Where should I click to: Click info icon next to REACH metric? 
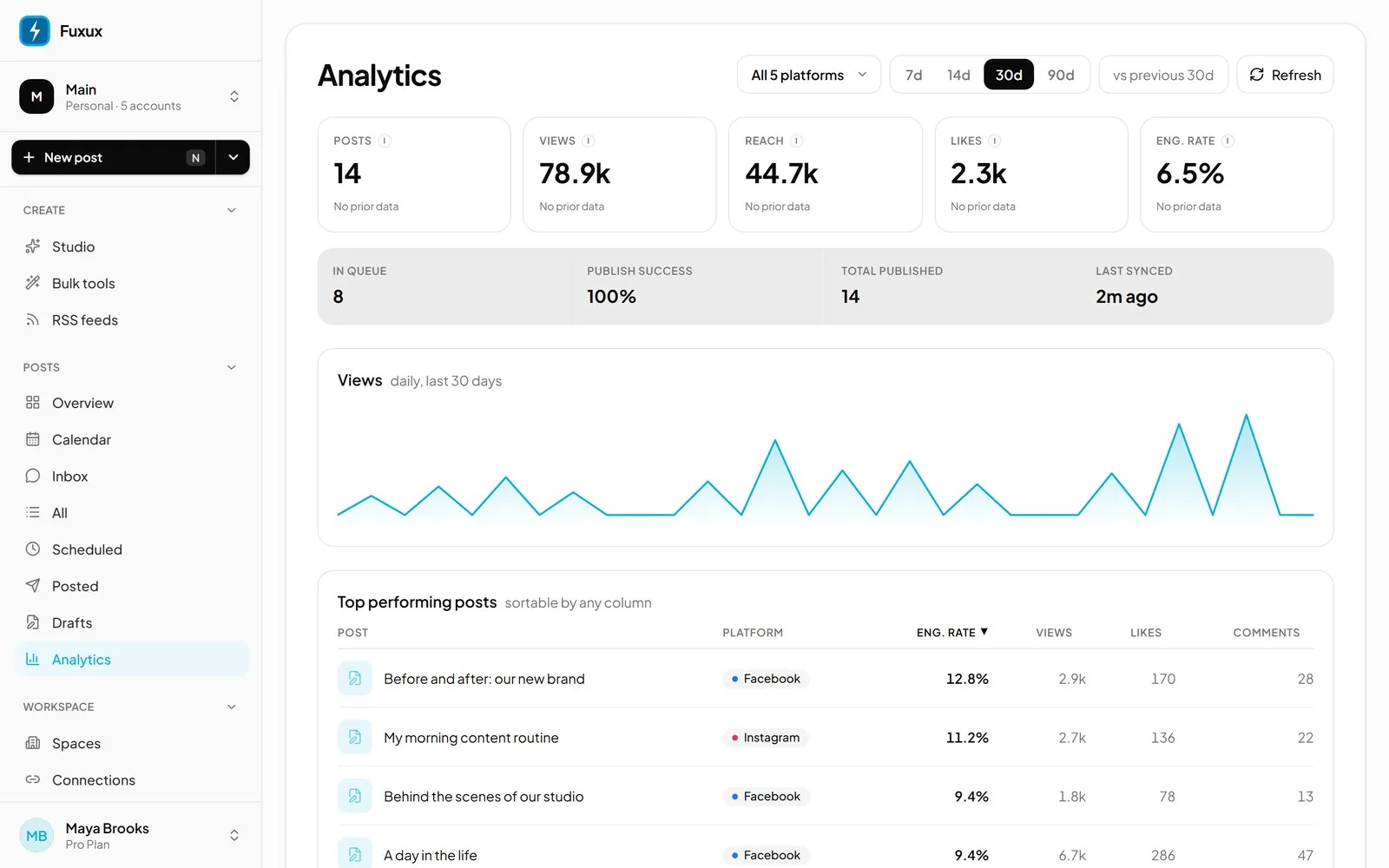796,141
